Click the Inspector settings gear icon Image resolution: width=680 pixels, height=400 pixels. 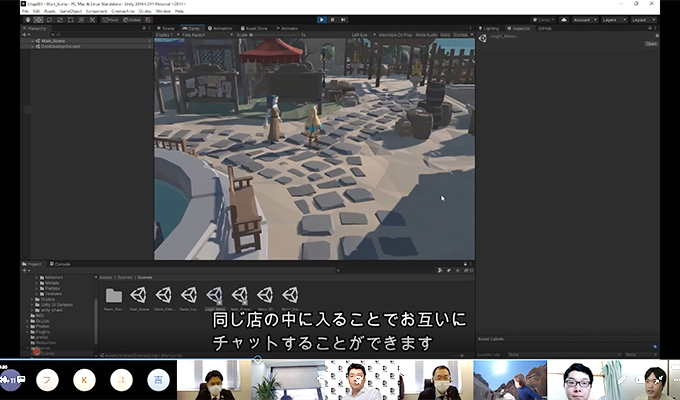coord(657,36)
